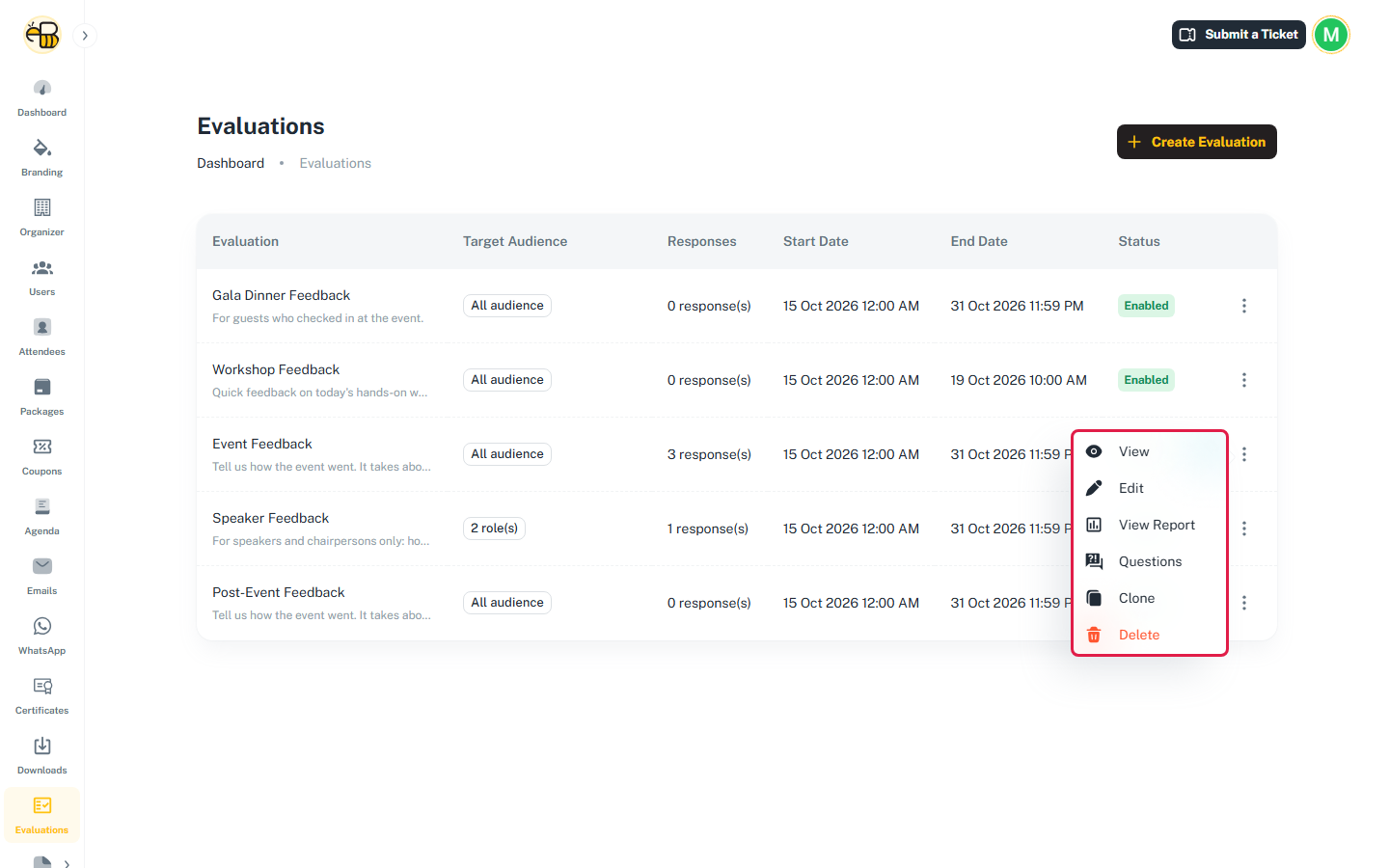Viewport: 1389px width, 868px height.
Task: Click All audience tag for Post-Event Feedback
Action: [x=507, y=603]
